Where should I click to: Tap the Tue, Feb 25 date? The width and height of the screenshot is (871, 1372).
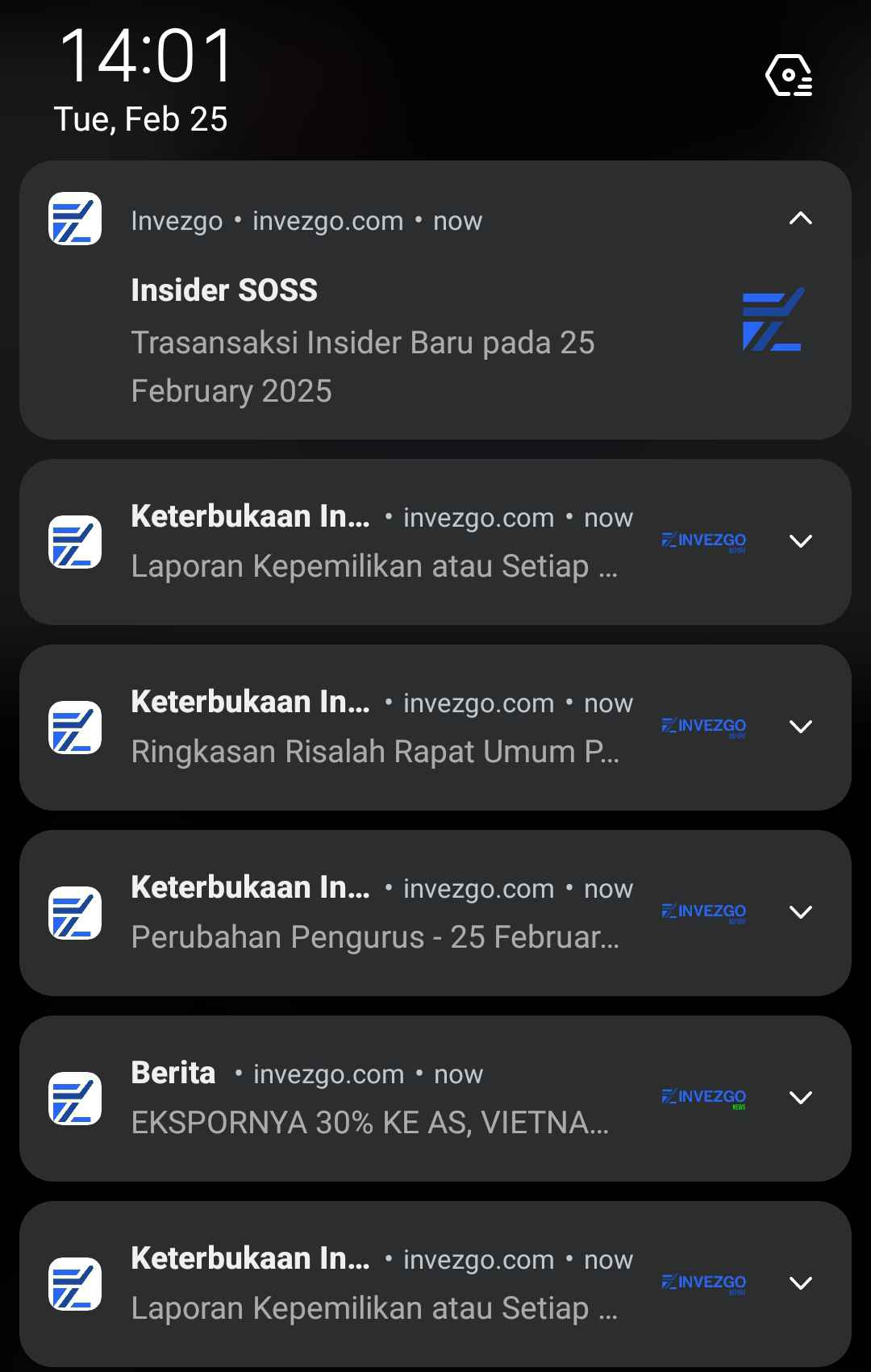140,119
